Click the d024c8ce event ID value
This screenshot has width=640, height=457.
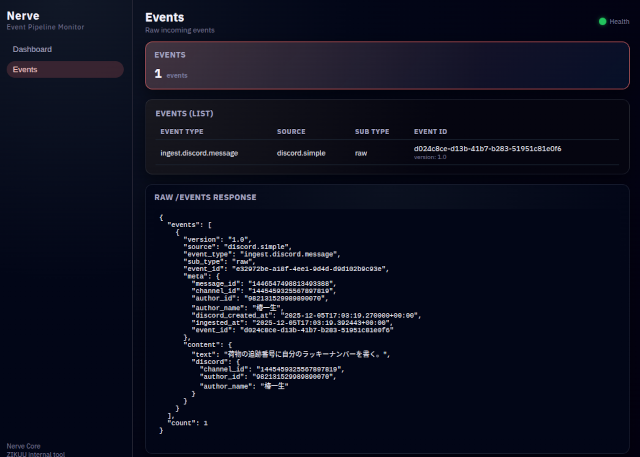(487, 149)
